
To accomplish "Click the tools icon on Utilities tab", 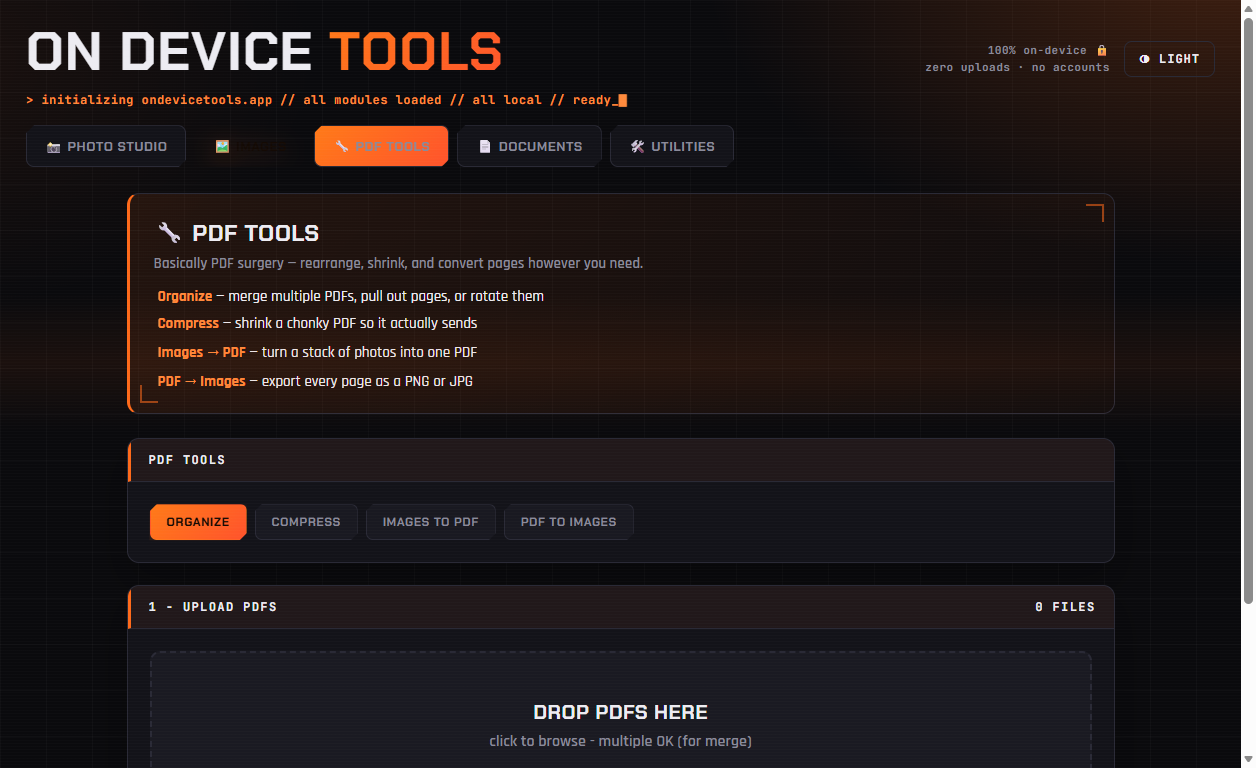I will tap(637, 146).
